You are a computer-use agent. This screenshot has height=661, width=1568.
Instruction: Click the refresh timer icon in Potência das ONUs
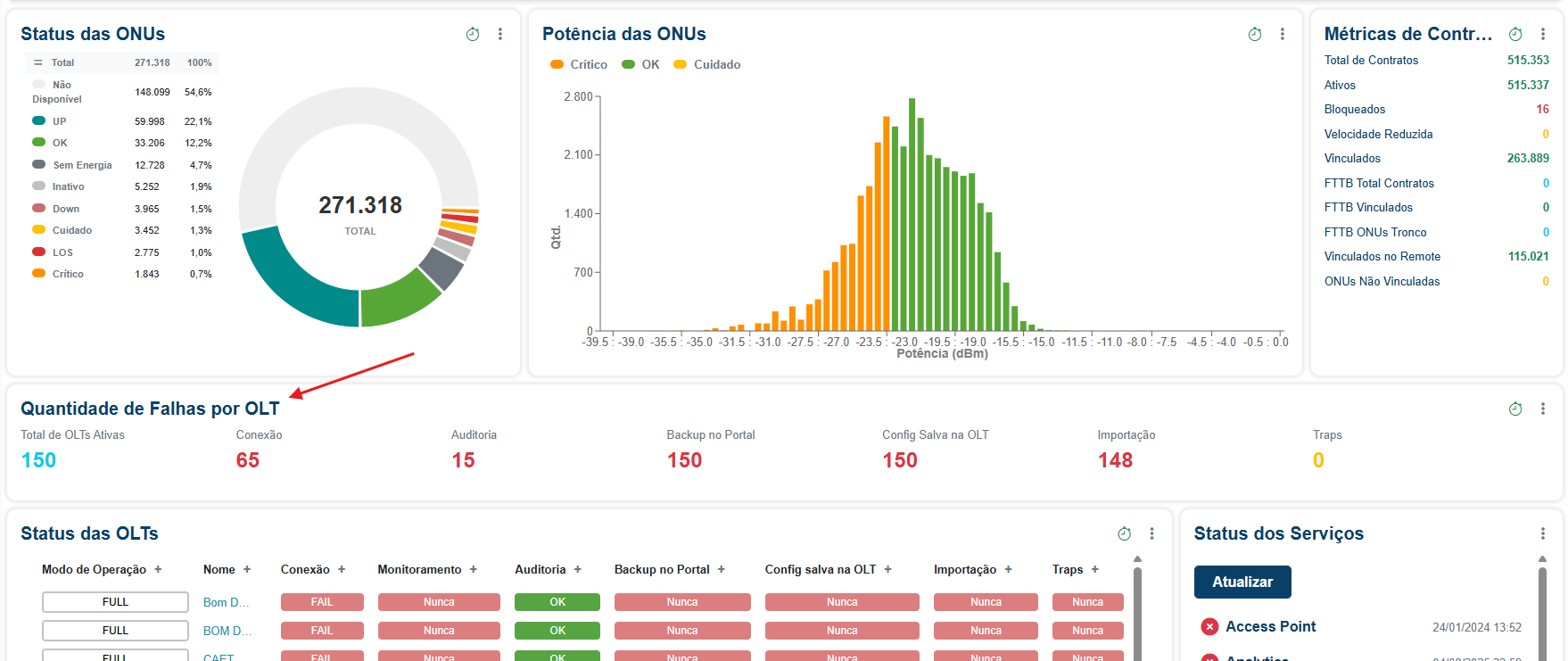click(1255, 34)
